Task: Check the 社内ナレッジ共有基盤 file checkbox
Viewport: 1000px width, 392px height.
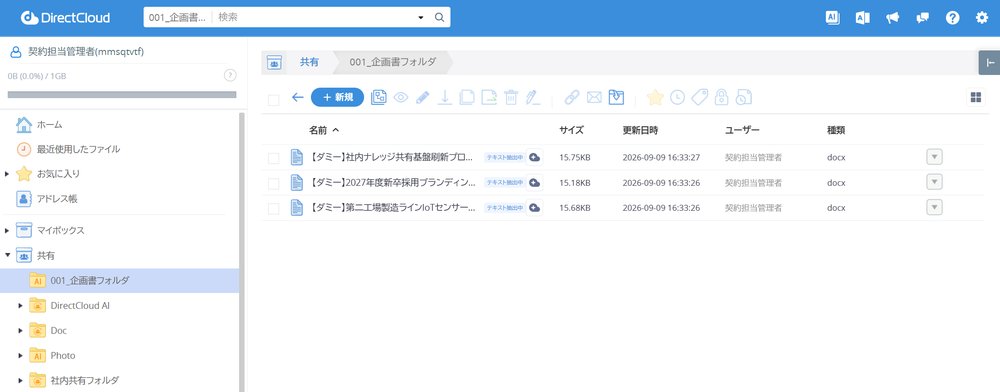Action: (274, 158)
